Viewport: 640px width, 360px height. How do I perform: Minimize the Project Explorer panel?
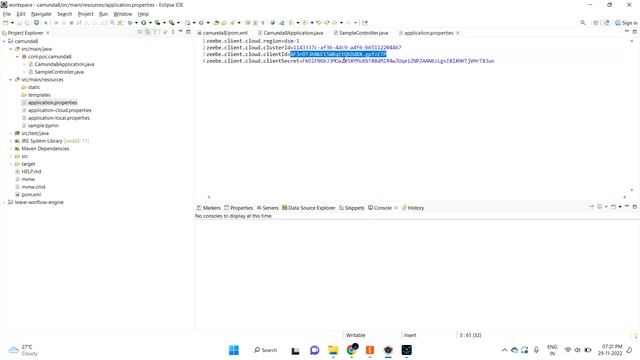coord(180,32)
